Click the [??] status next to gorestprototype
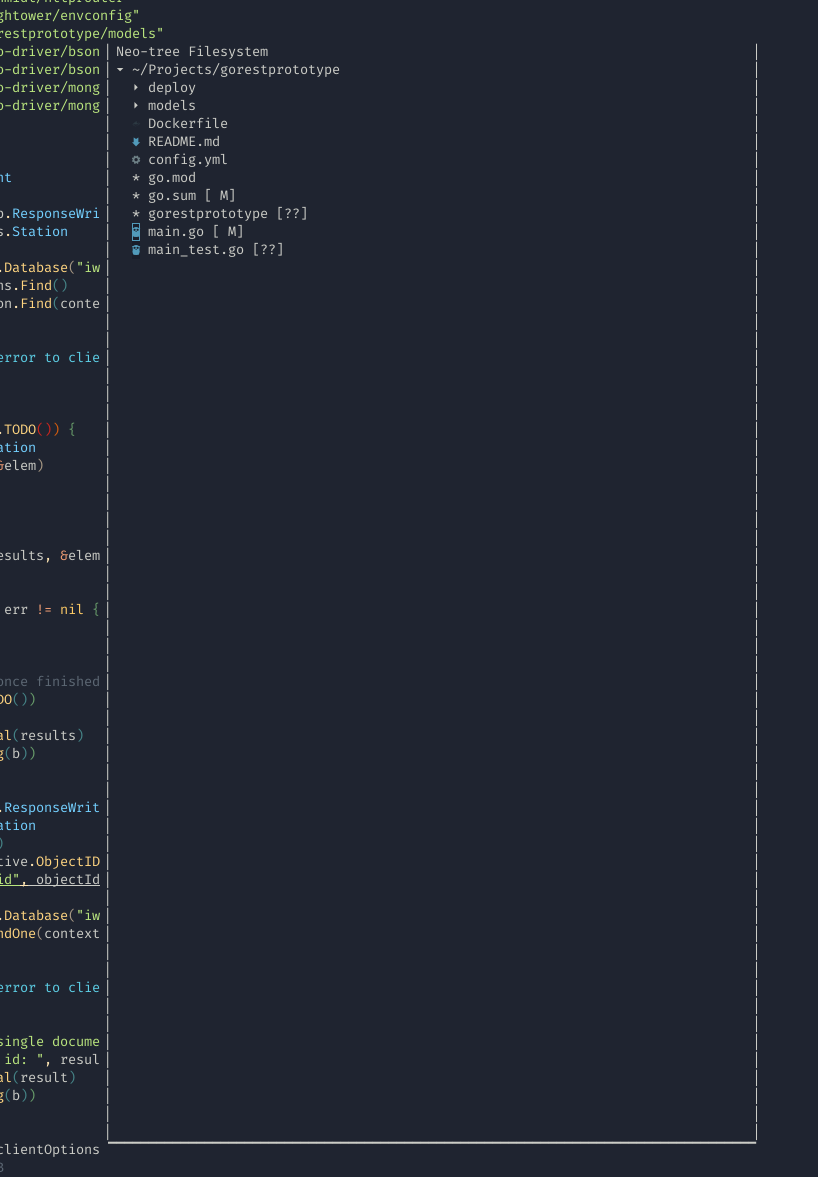The height and width of the screenshot is (1177, 818). pos(292,214)
